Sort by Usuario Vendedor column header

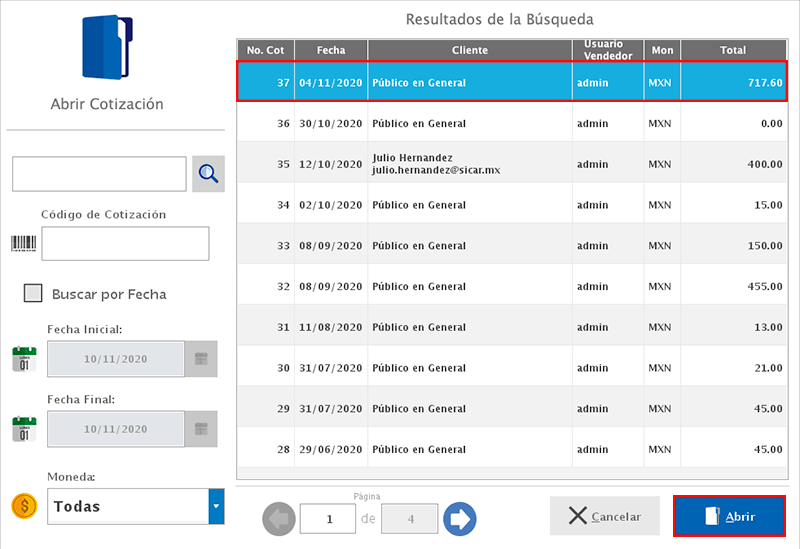[x=608, y=50]
